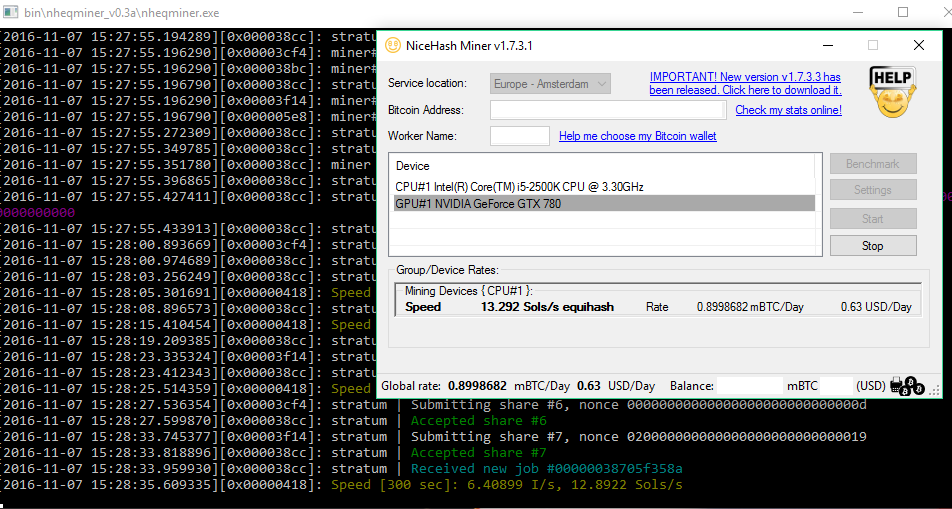
Task: Click the HELP smiley icon
Action: coord(892,92)
